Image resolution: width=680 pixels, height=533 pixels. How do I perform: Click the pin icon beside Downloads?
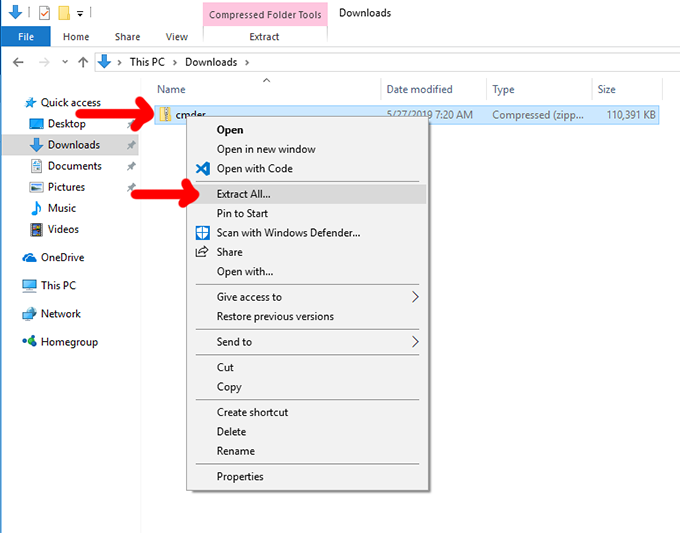(131, 145)
